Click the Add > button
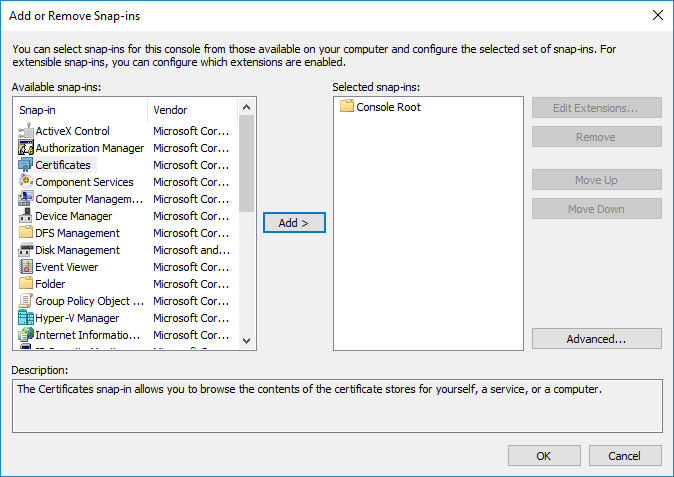Screen dimensions: 674x477 tap(294, 223)
